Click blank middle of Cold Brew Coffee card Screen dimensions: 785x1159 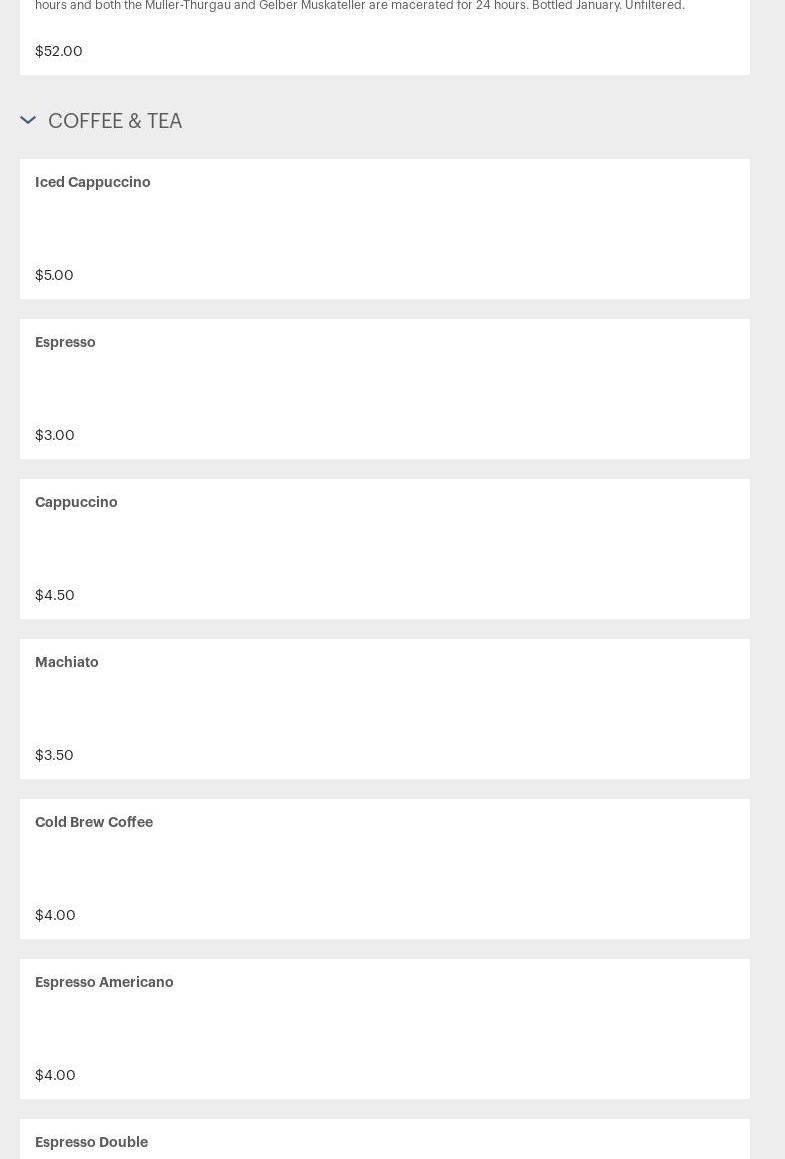pyautogui.click(x=385, y=868)
